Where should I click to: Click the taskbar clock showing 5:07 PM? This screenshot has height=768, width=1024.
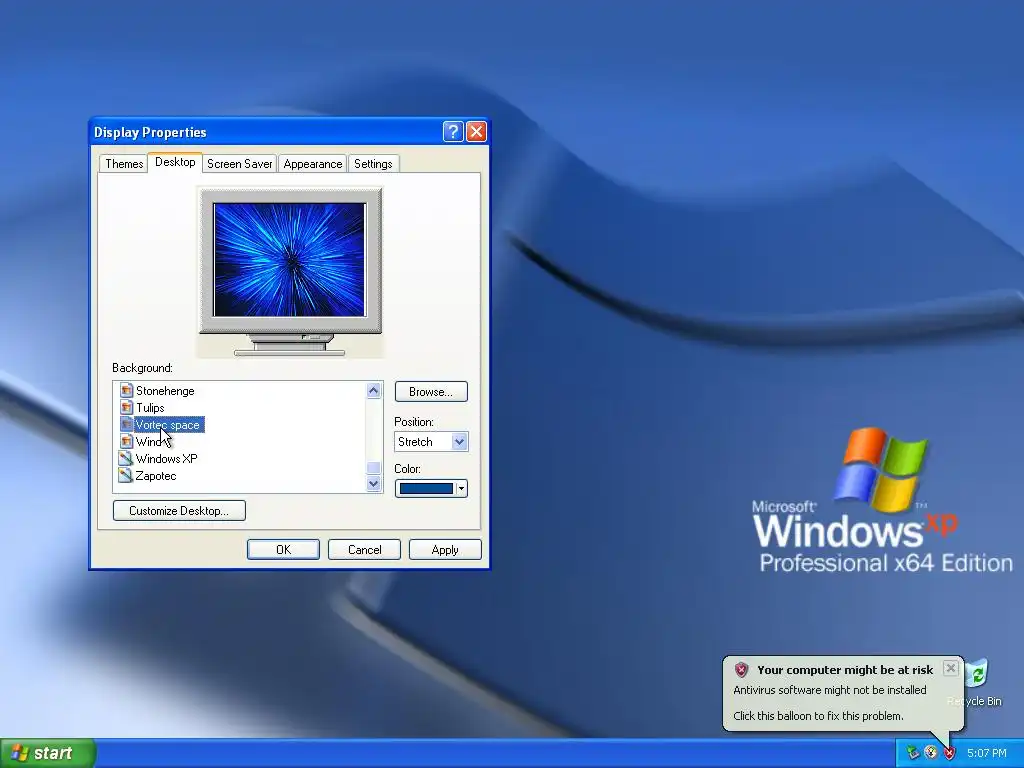[x=987, y=753]
